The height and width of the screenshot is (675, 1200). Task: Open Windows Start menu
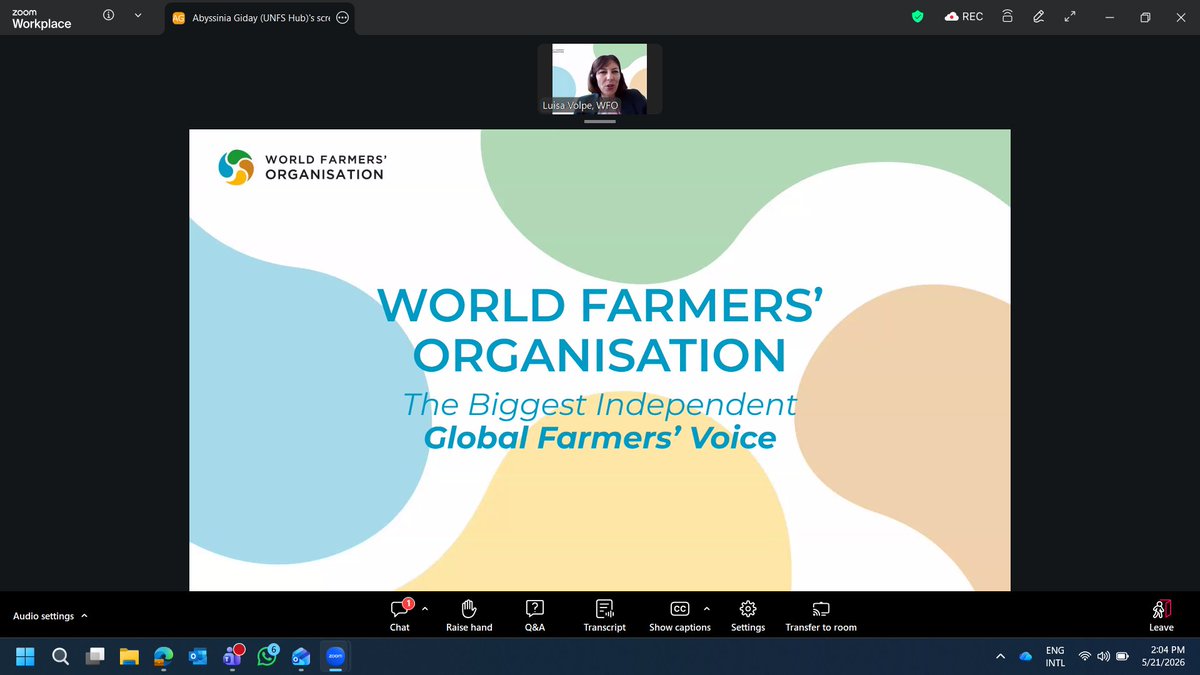click(25, 656)
